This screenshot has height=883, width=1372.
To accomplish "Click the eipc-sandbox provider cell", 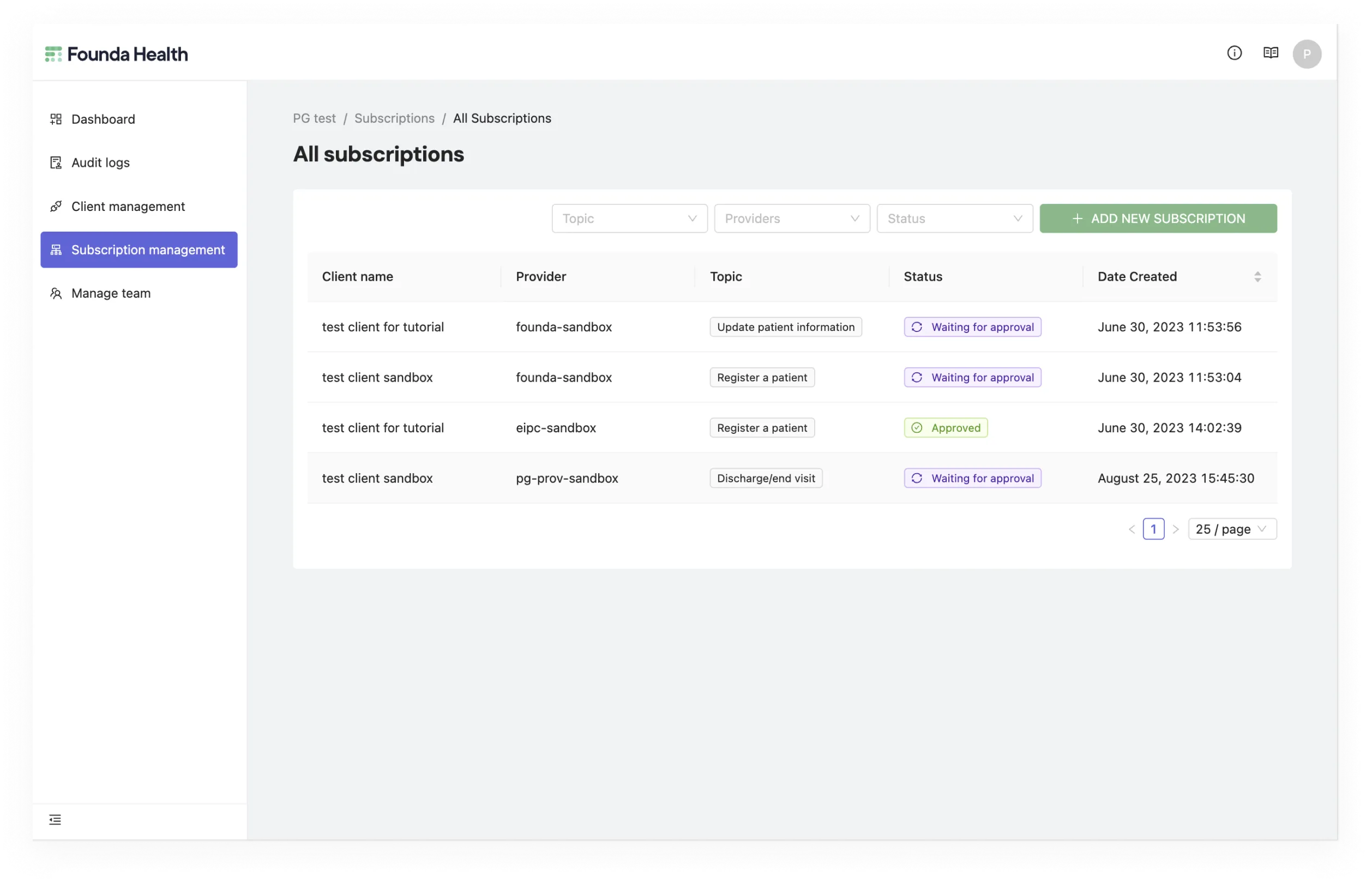I will point(555,428).
